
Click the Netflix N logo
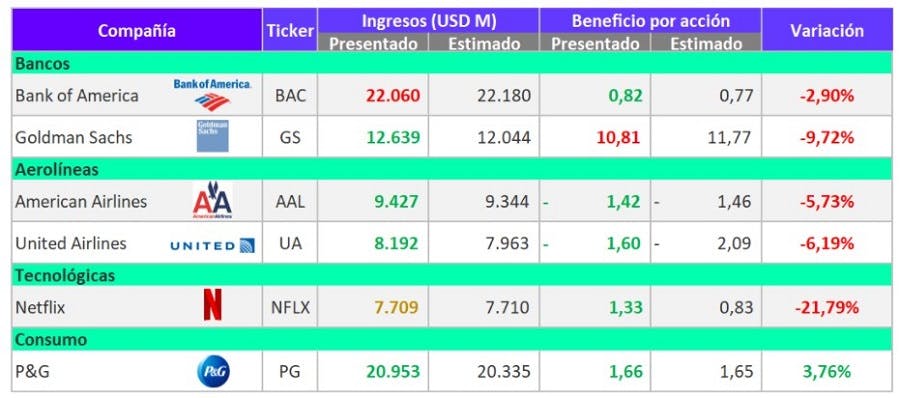212,304
